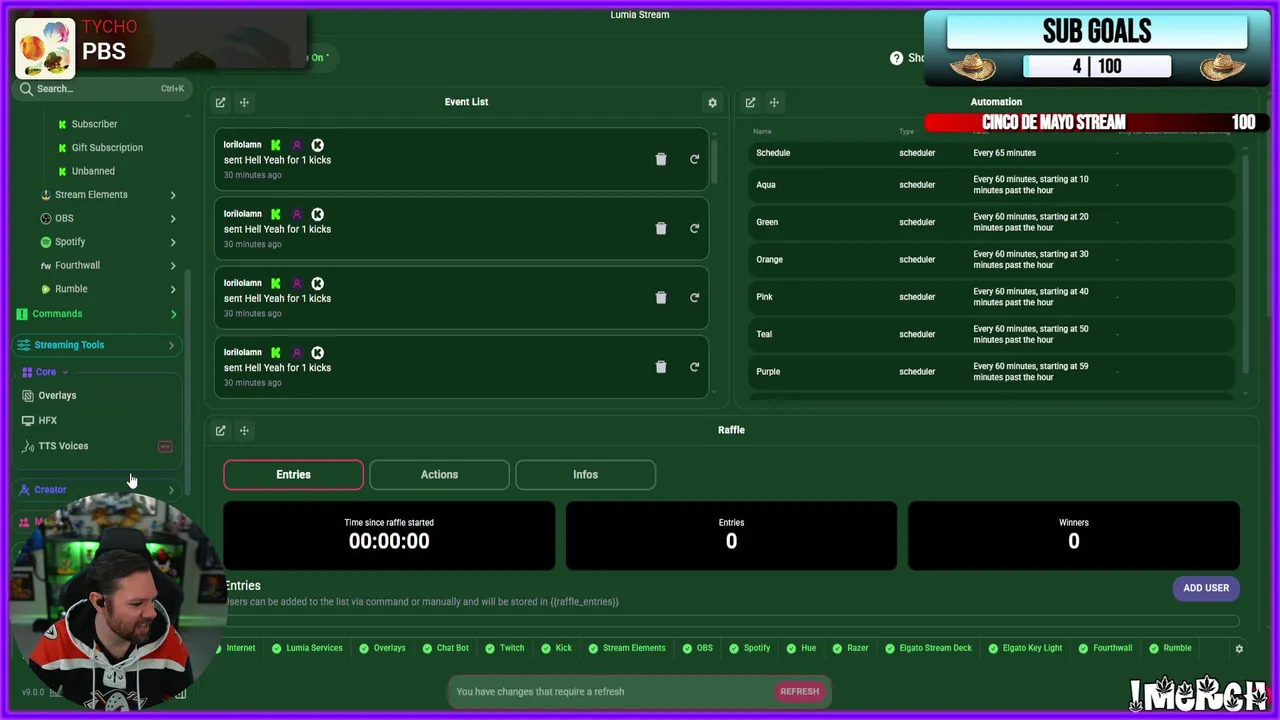
Task: Select the Pink automation row
Action: pos(990,297)
